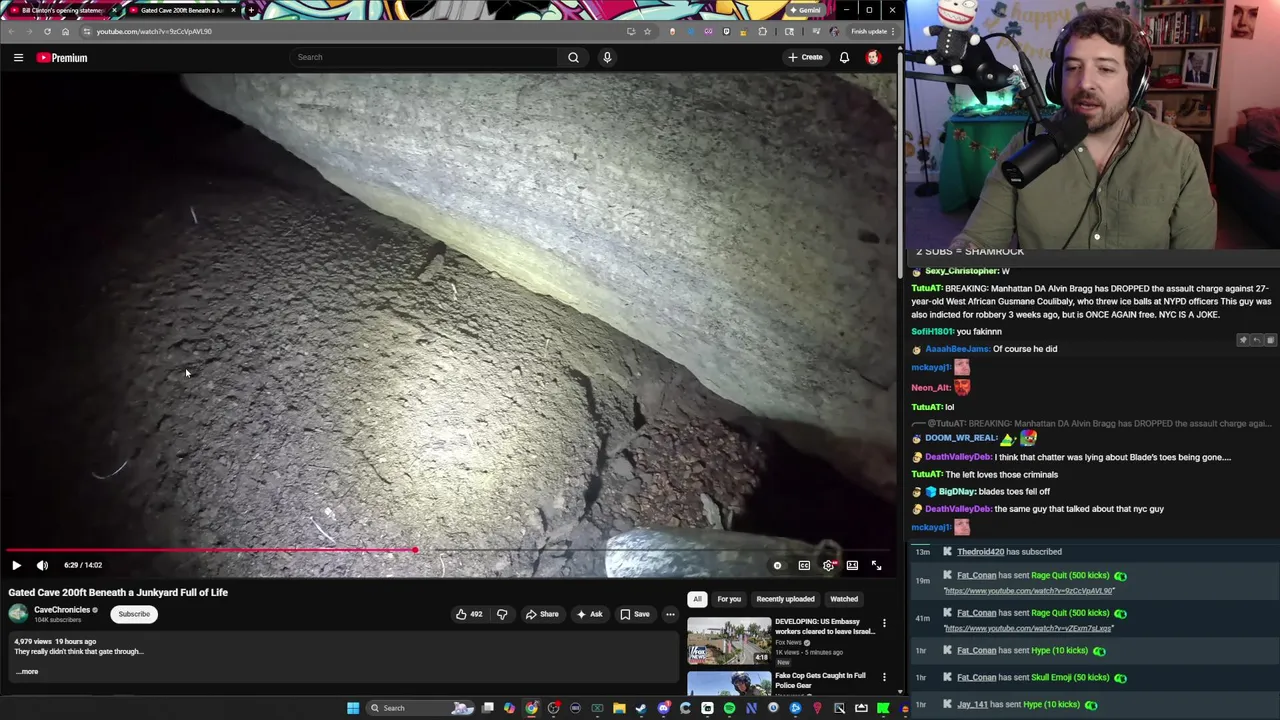Open the YouTube account avatar menu
This screenshot has width=1280, height=720.
point(873,57)
